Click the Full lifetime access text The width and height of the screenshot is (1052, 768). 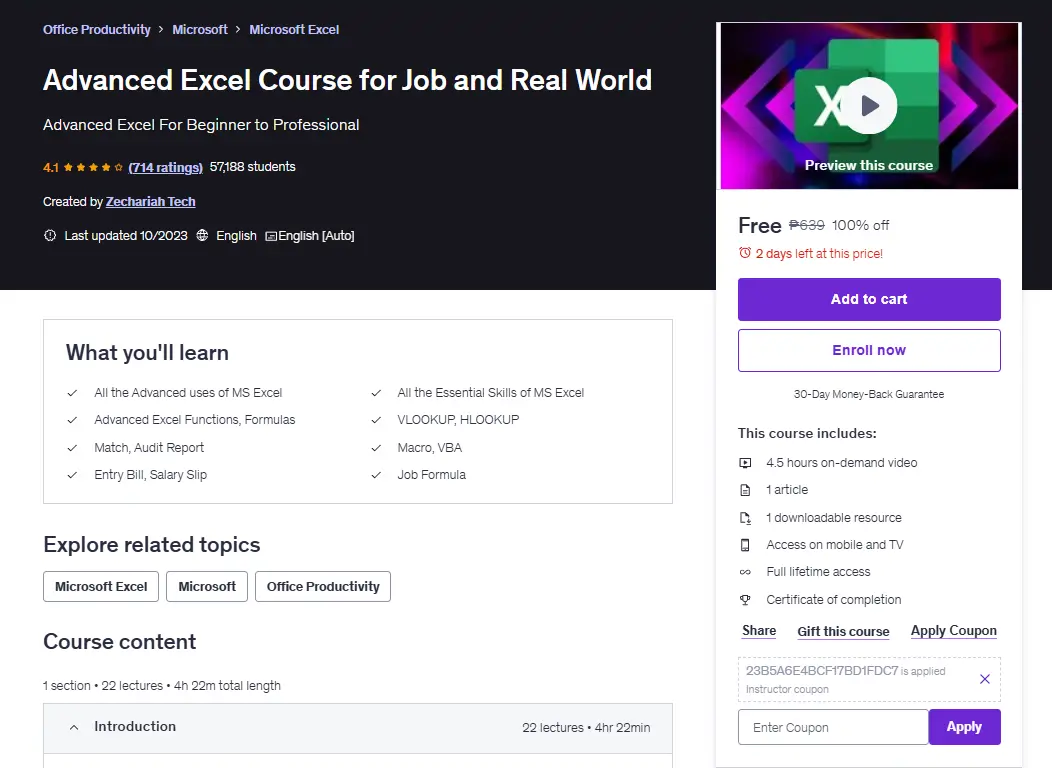pyautogui.click(x=818, y=572)
